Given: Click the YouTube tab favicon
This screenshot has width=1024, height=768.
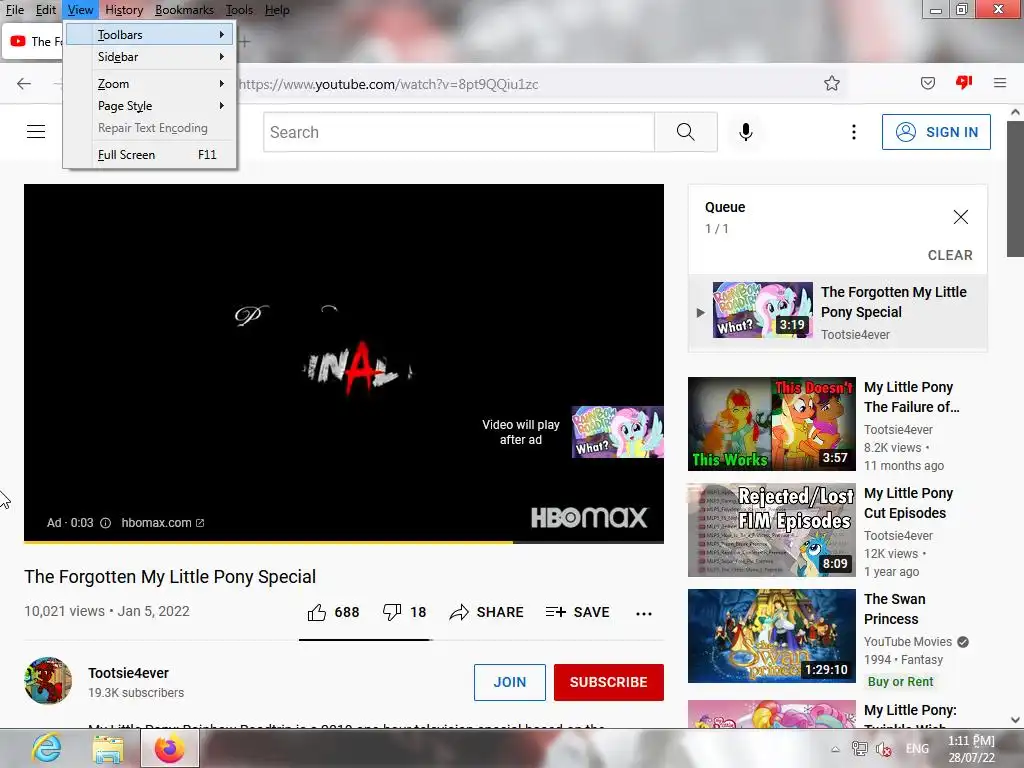Looking at the screenshot, I should 18,41.
